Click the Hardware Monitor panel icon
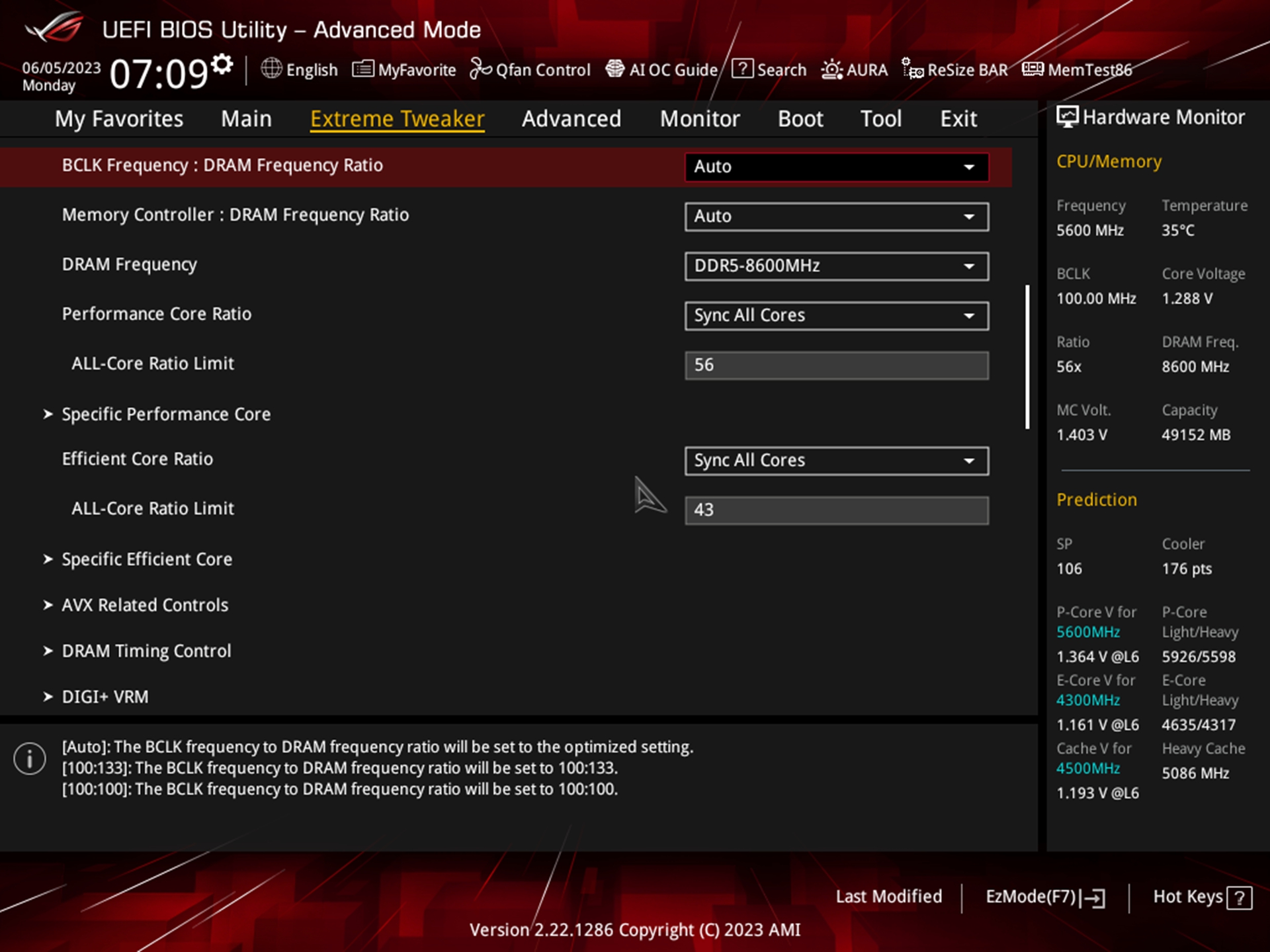 (x=1066, y=116)
